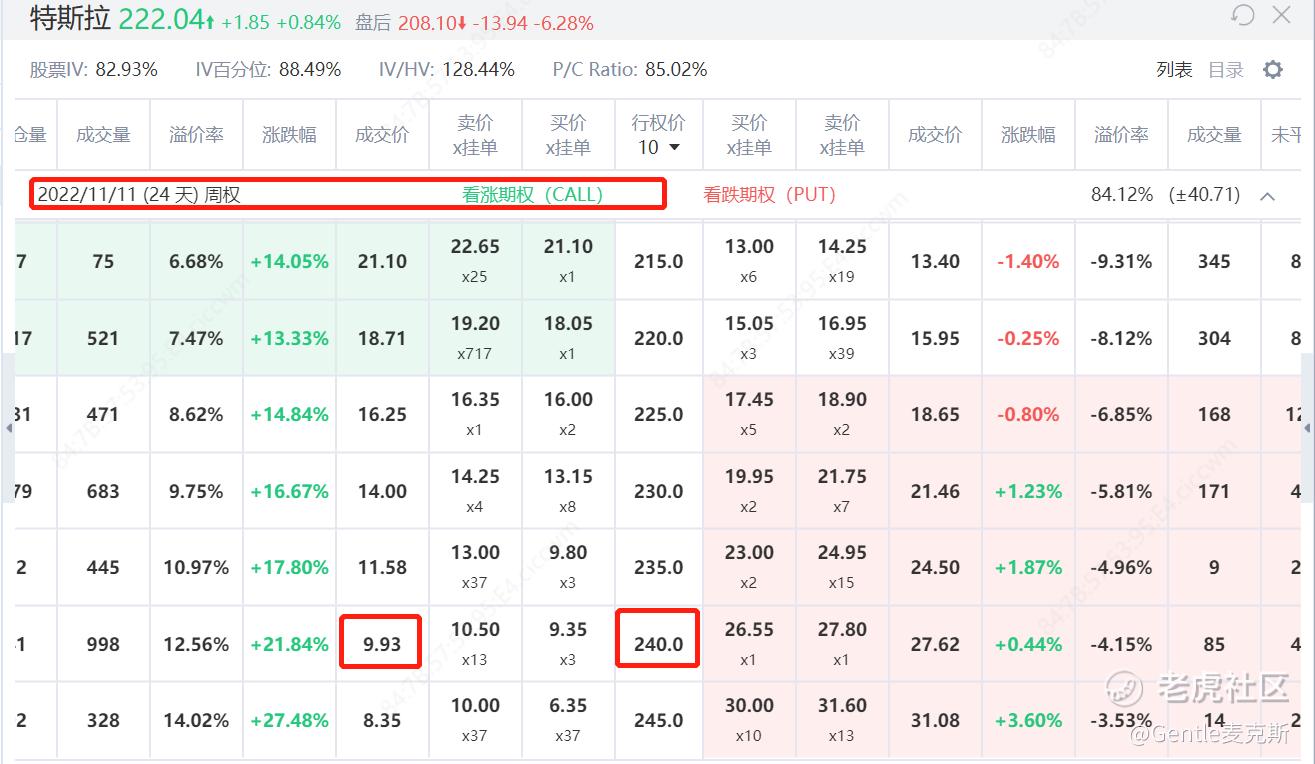Click put volume 345
Viewport: 1315px width, 764px height.
point(1214,262)
